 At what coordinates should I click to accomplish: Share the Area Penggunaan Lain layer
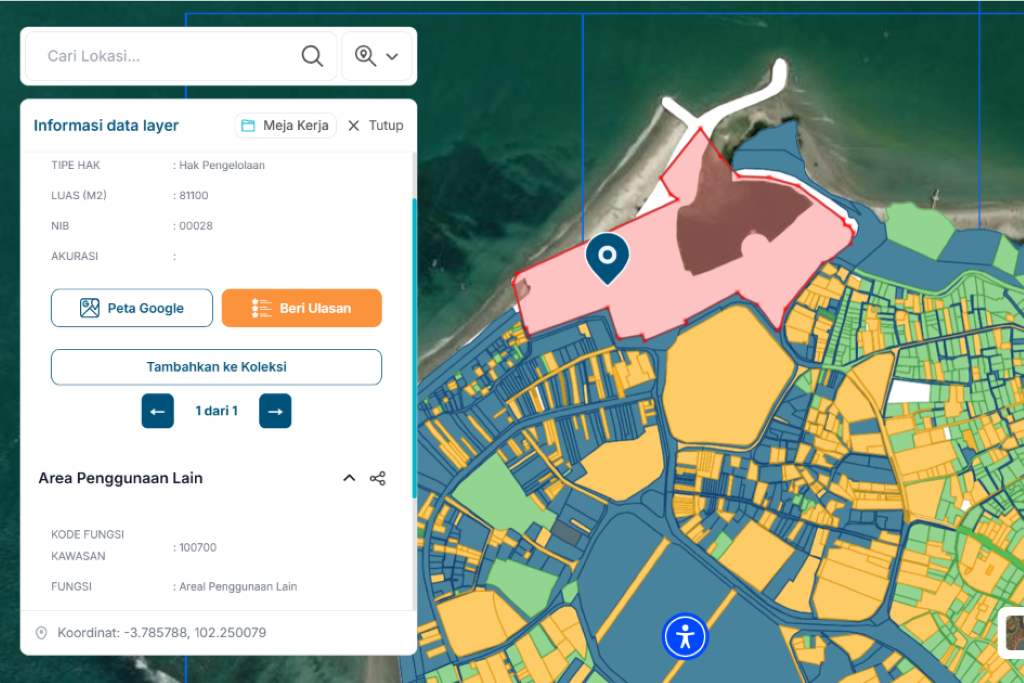377,478
